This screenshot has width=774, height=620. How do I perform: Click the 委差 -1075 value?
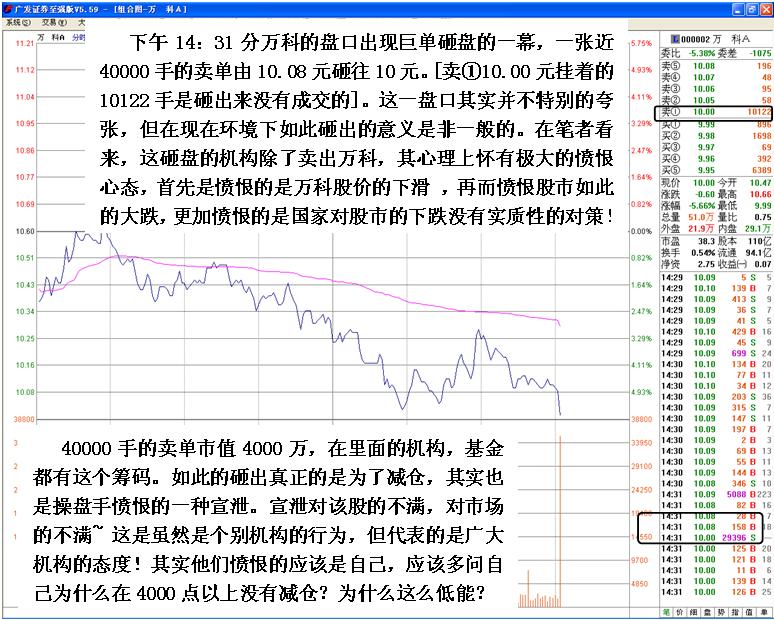pyautogui.click(x=759, y=53)
